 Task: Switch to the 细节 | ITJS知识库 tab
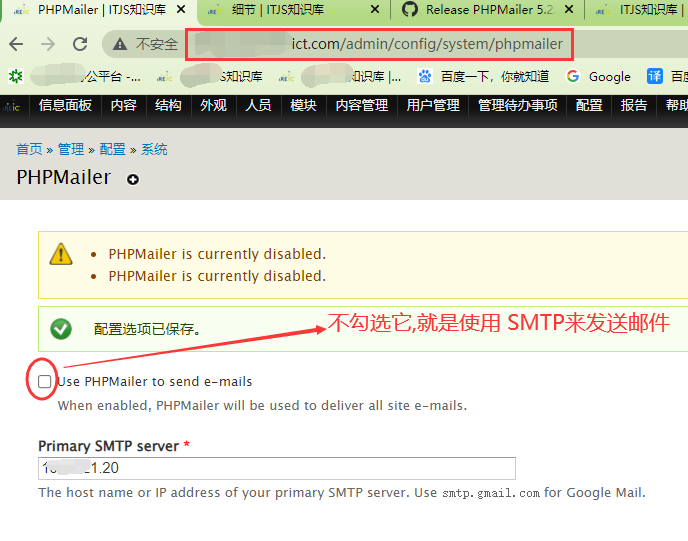pos(294,10)
